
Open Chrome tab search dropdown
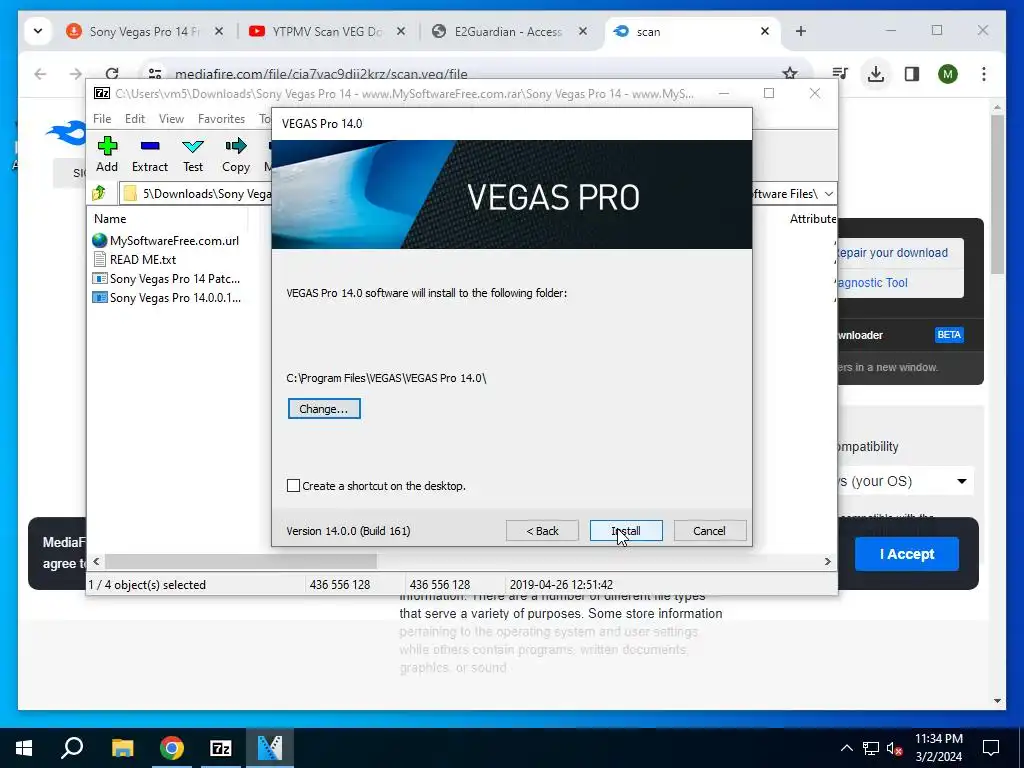(38, 31)
